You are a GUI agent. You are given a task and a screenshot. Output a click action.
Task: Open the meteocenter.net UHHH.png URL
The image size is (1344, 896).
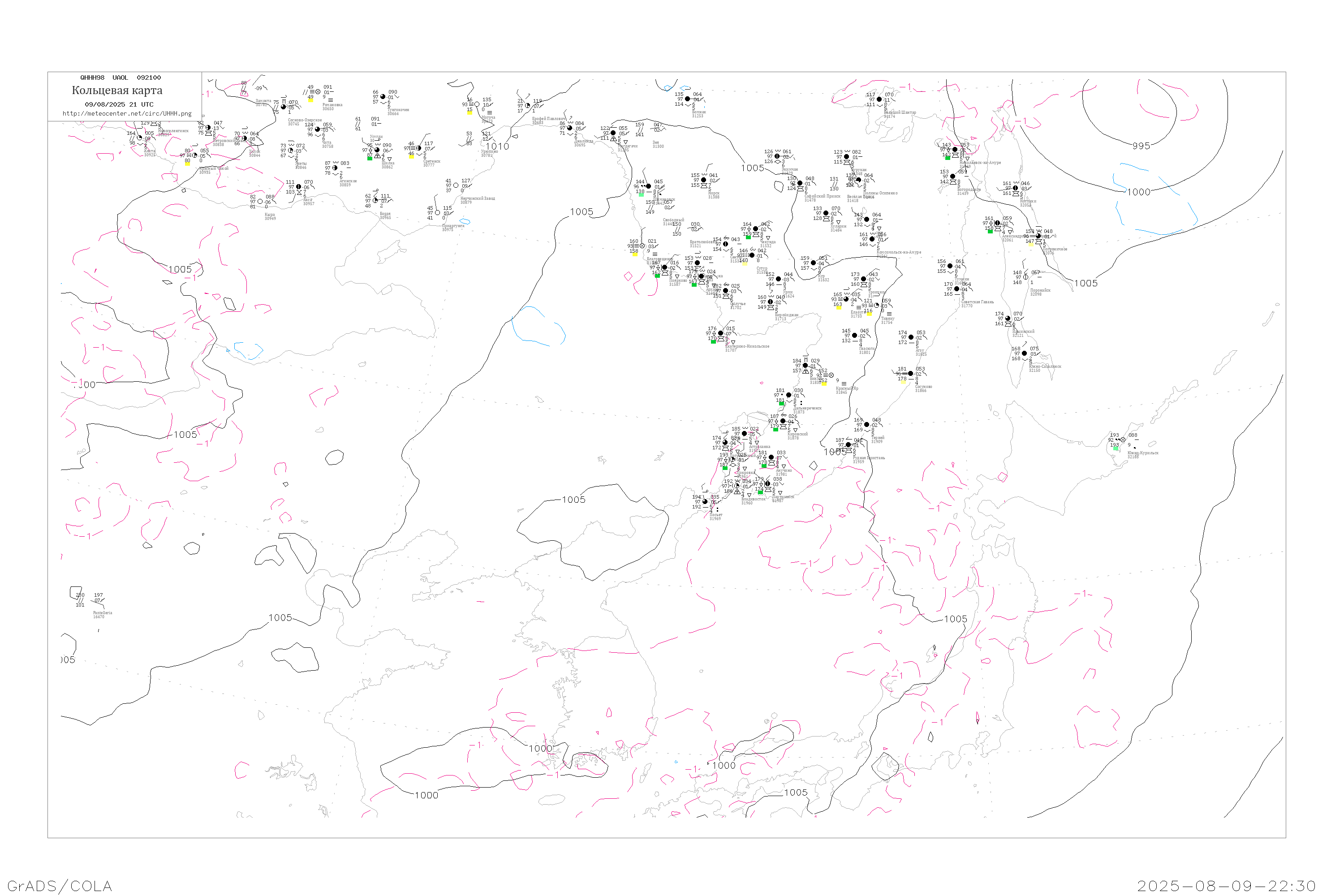coord(127,114)
